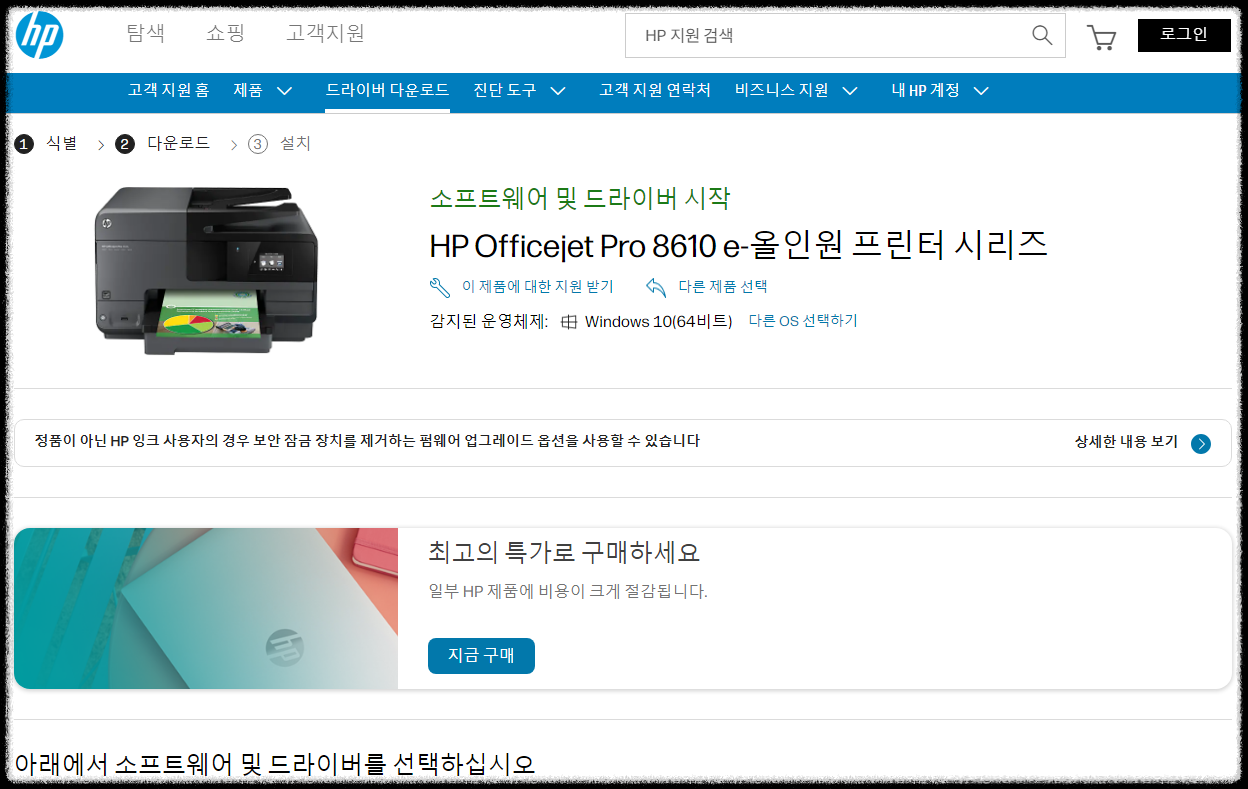
Task: Expand the 비즈니스 지원 dropdown
Action: (x=795, y=90)
